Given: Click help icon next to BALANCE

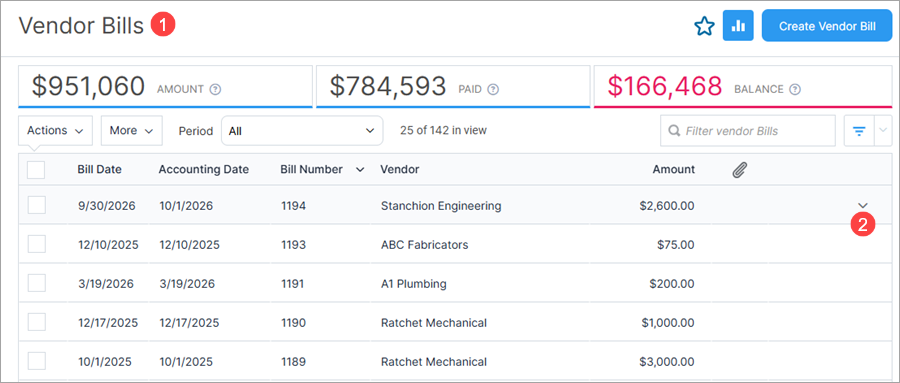Looking at the screenshot, I should click(x=794, y=90).
